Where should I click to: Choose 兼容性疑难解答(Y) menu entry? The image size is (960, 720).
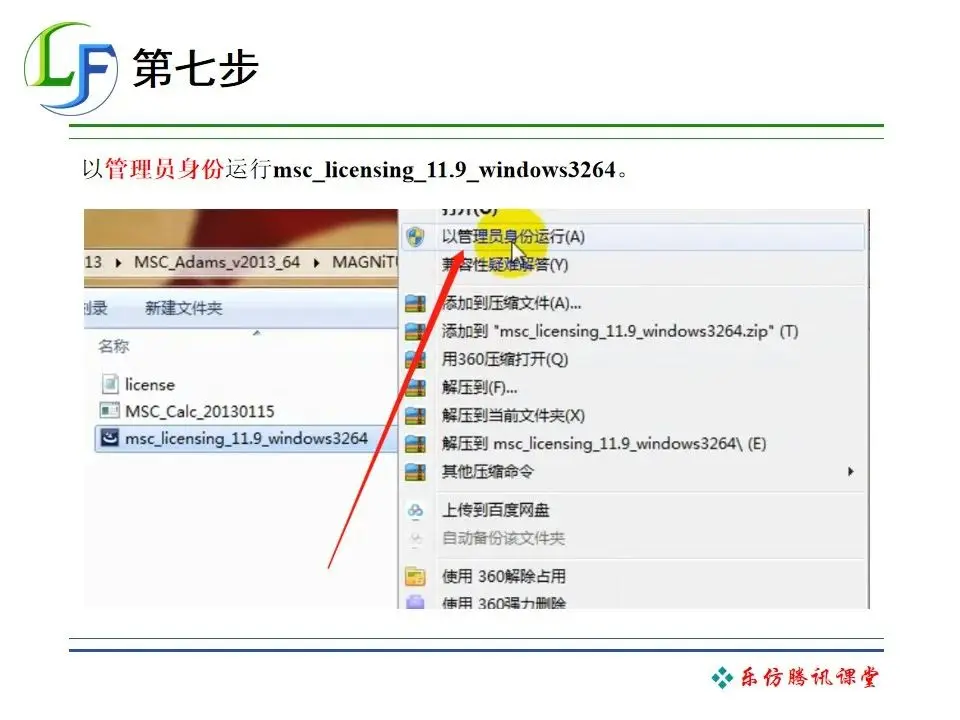click(x=505, y=265)
